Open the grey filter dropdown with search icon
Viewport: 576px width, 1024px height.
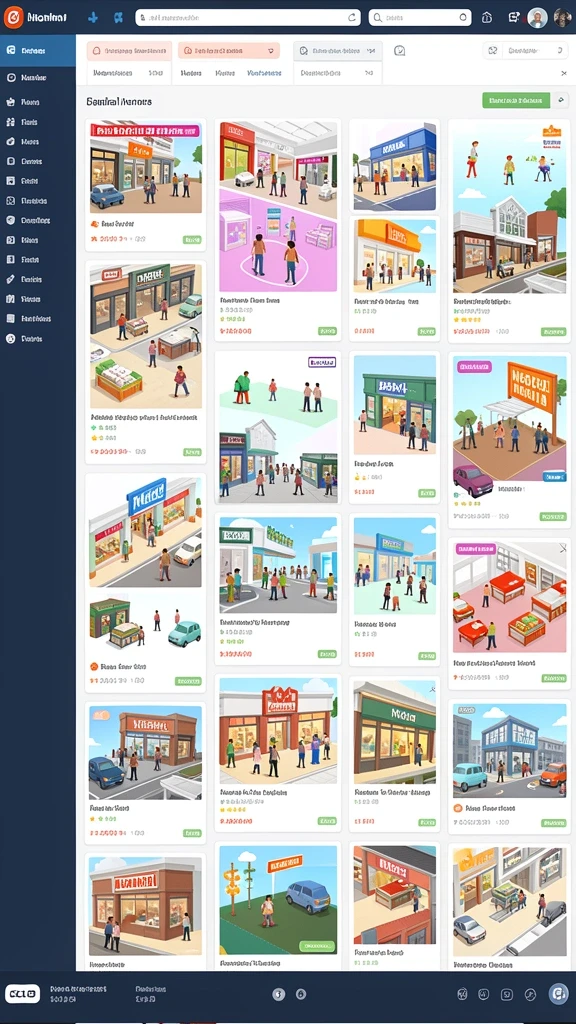click(x=338, y=50)
